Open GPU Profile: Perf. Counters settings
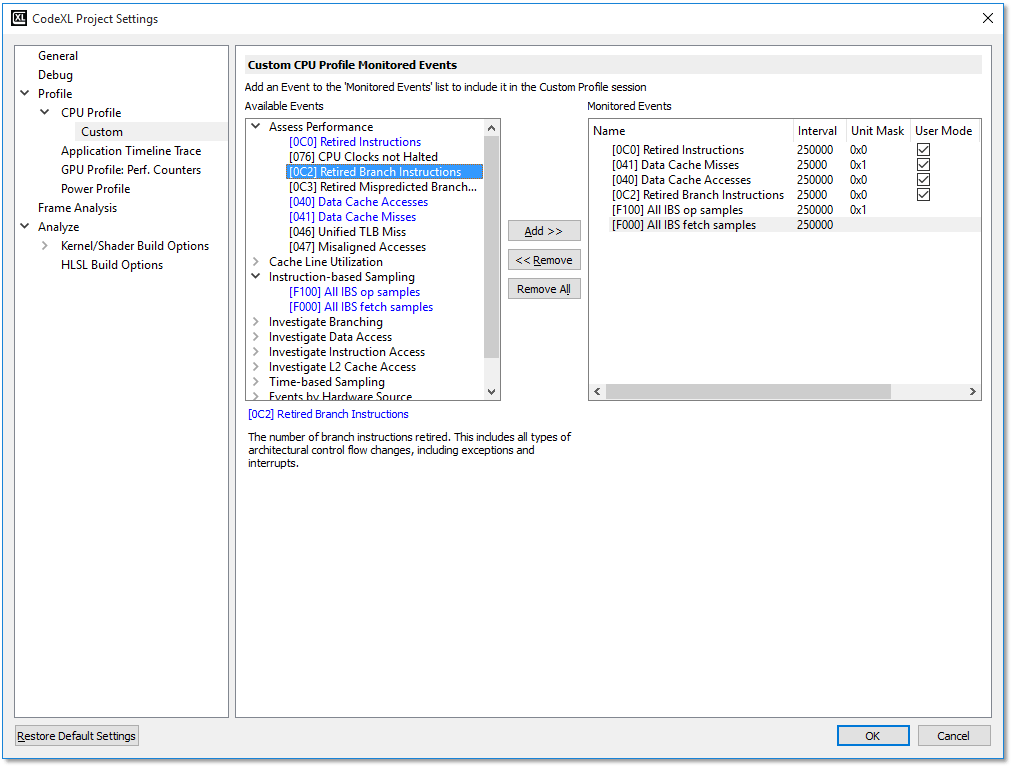The width and height of the screenshot is (1013, 768). point(131,170)
